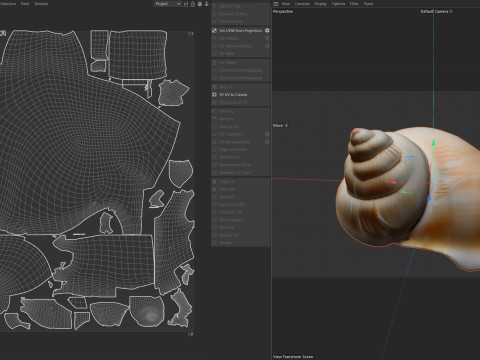Screen dimensions: 480x360
Task: Open the Paint menu
Action: (25, 4)
